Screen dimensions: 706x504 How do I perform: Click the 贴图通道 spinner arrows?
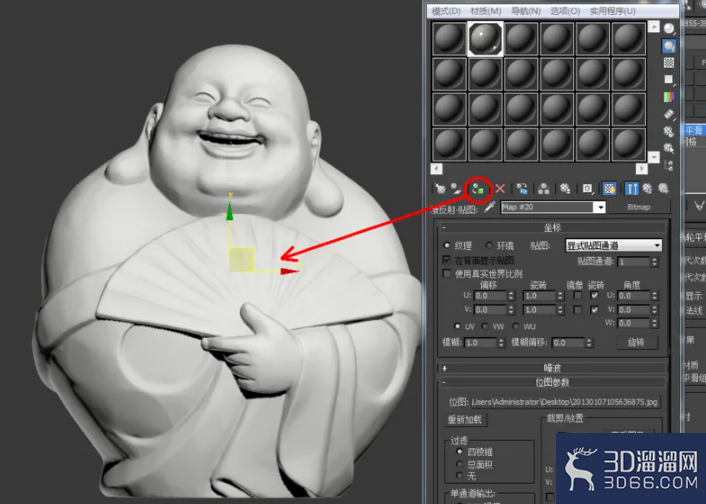[655, 262]
